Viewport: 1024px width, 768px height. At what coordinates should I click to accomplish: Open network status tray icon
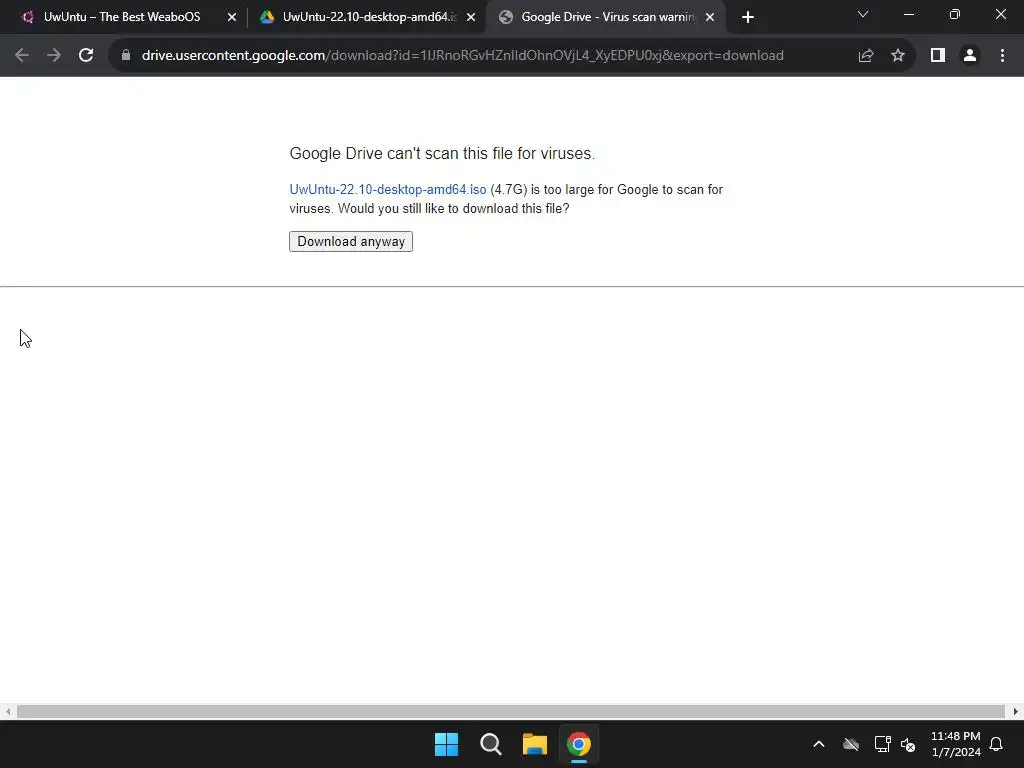click(x=882, y=744)
